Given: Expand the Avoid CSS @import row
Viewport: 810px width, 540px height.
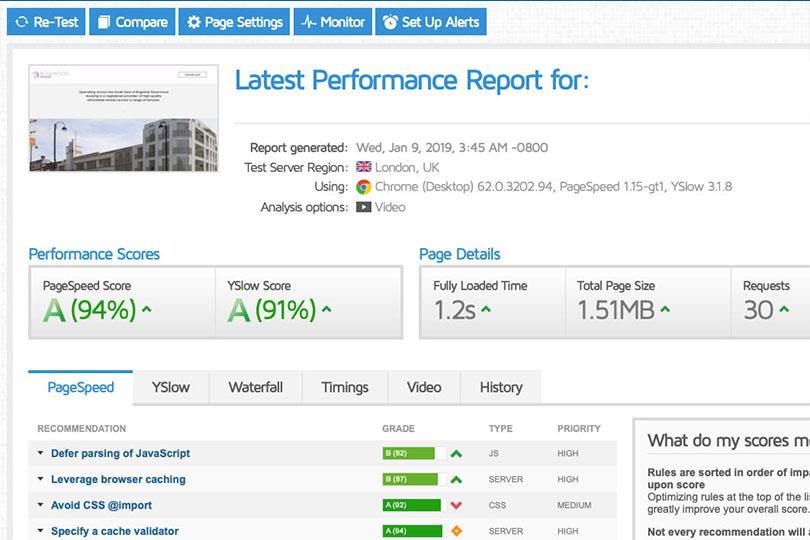Looking at the screenshot, I should point(101,505).
